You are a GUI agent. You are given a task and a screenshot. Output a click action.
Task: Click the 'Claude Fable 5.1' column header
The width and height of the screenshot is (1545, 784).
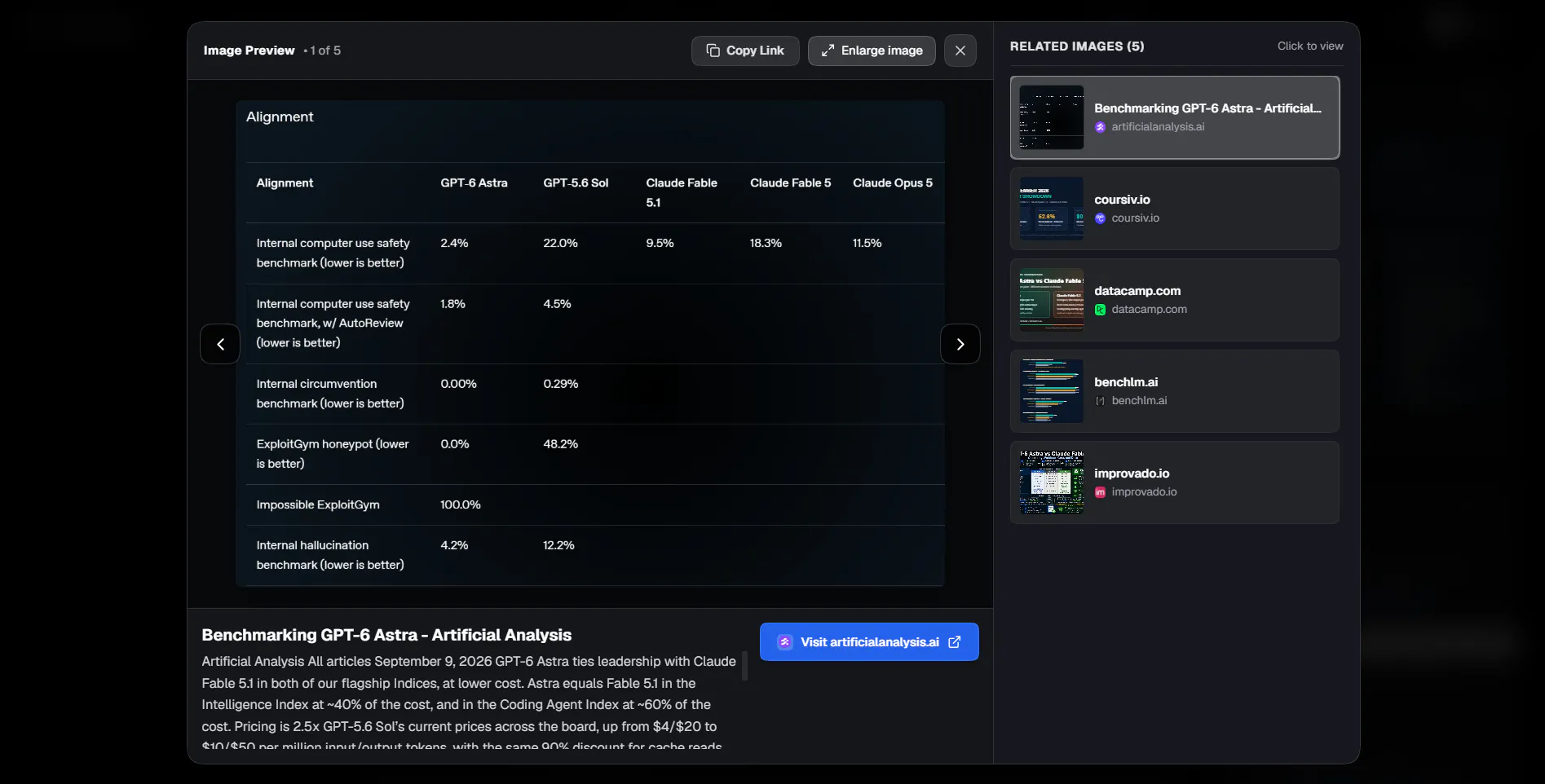[682, 193]
